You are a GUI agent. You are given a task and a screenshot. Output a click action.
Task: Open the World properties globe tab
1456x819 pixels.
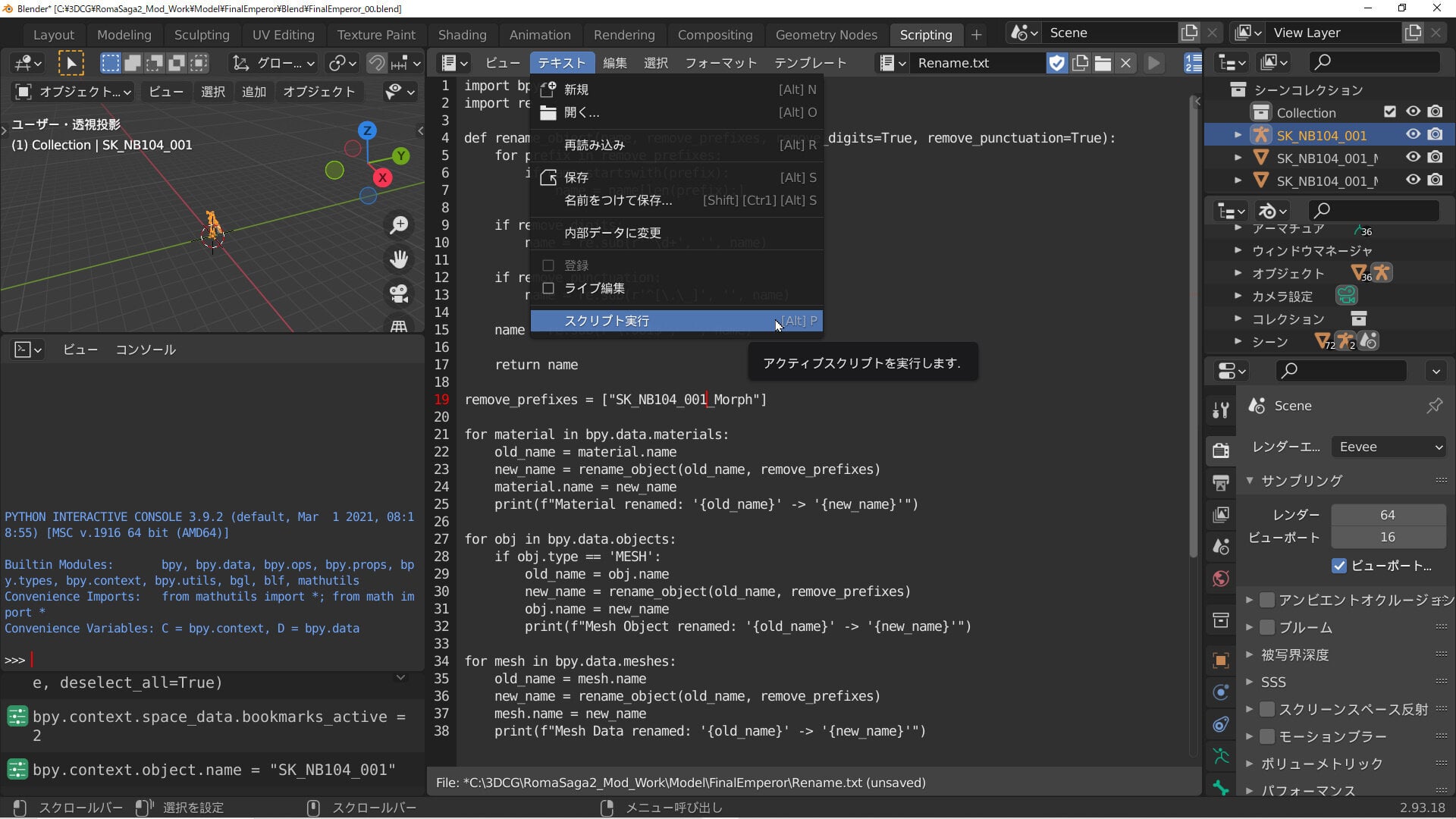tap(1220, 579)
